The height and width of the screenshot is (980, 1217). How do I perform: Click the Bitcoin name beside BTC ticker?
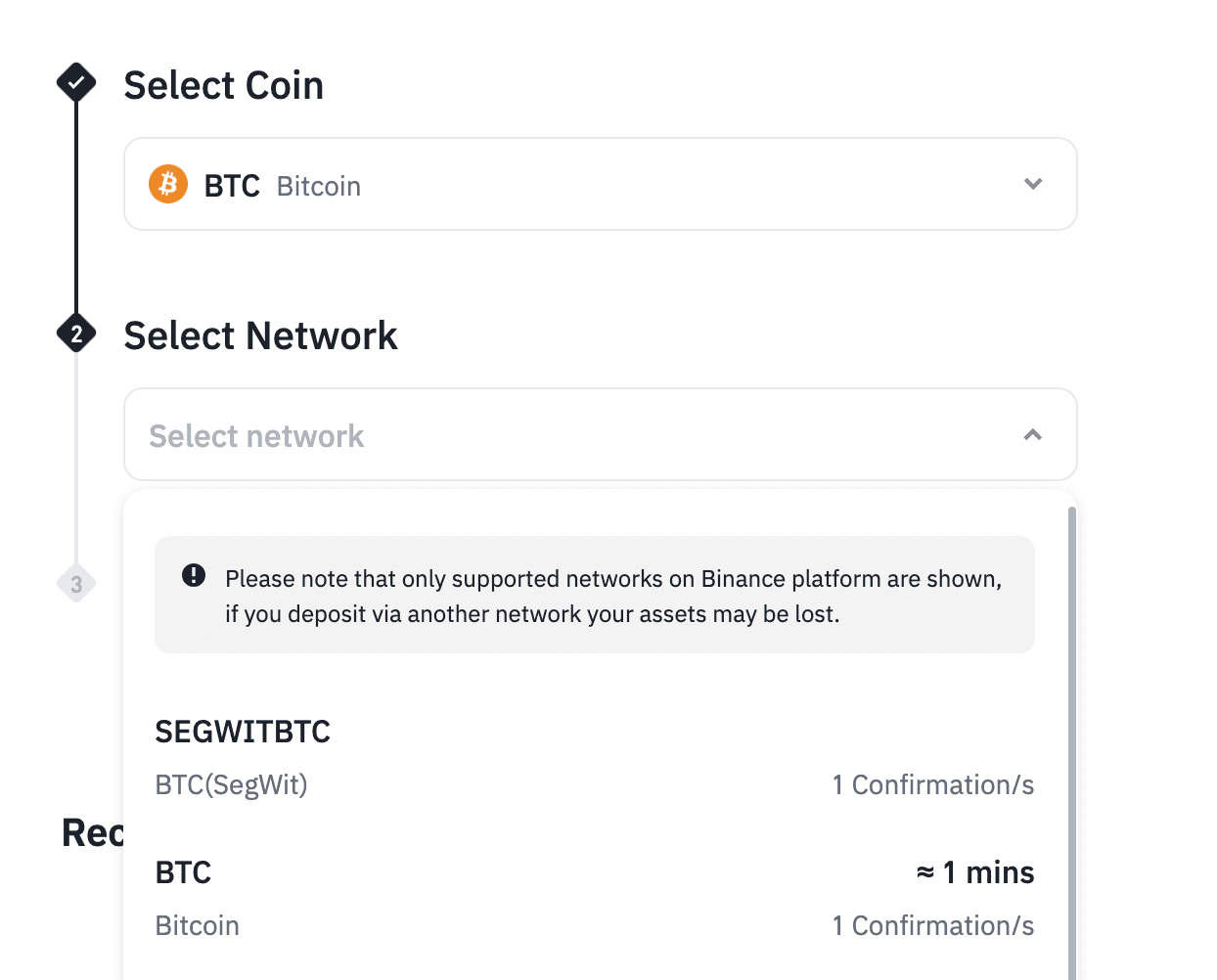point(319,186)
